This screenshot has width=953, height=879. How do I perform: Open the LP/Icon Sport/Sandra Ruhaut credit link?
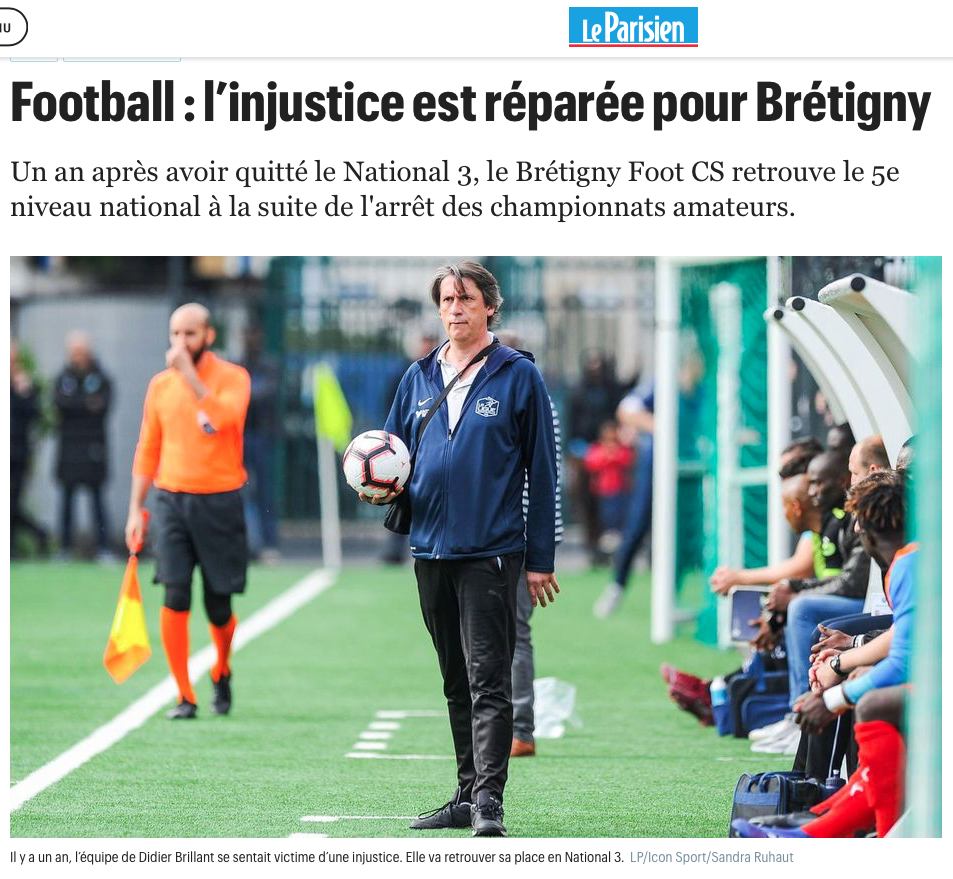point(712,857)
